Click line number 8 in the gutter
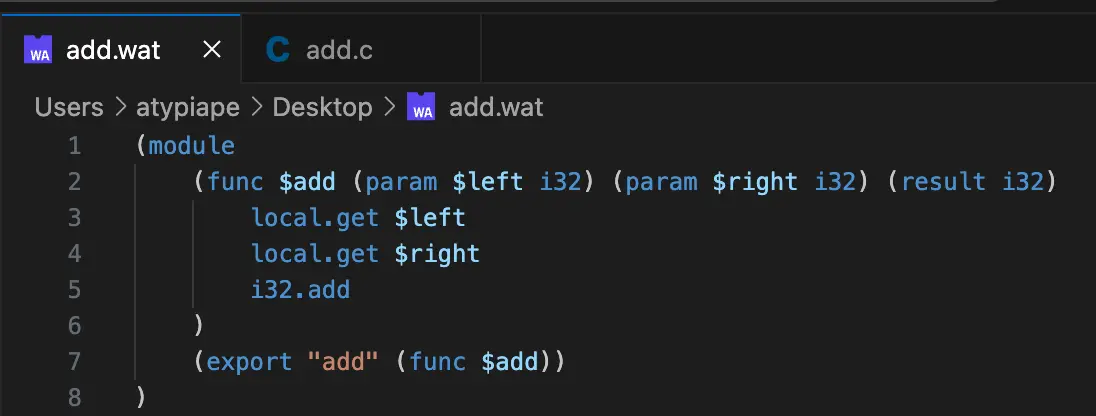 pos(75,397)
